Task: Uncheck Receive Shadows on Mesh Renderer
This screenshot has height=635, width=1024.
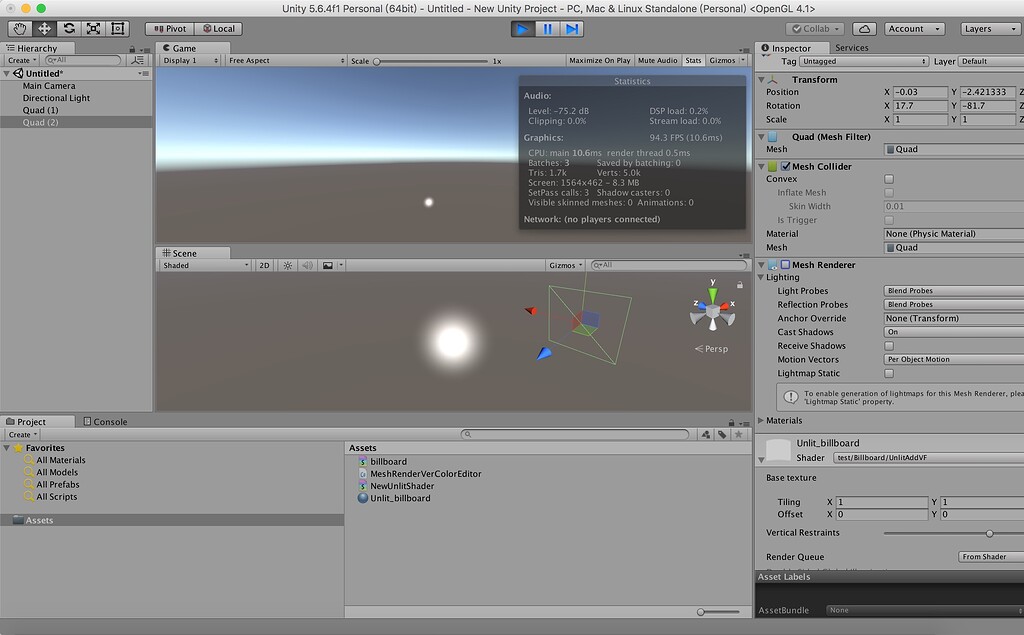Action: click(889, 345)
